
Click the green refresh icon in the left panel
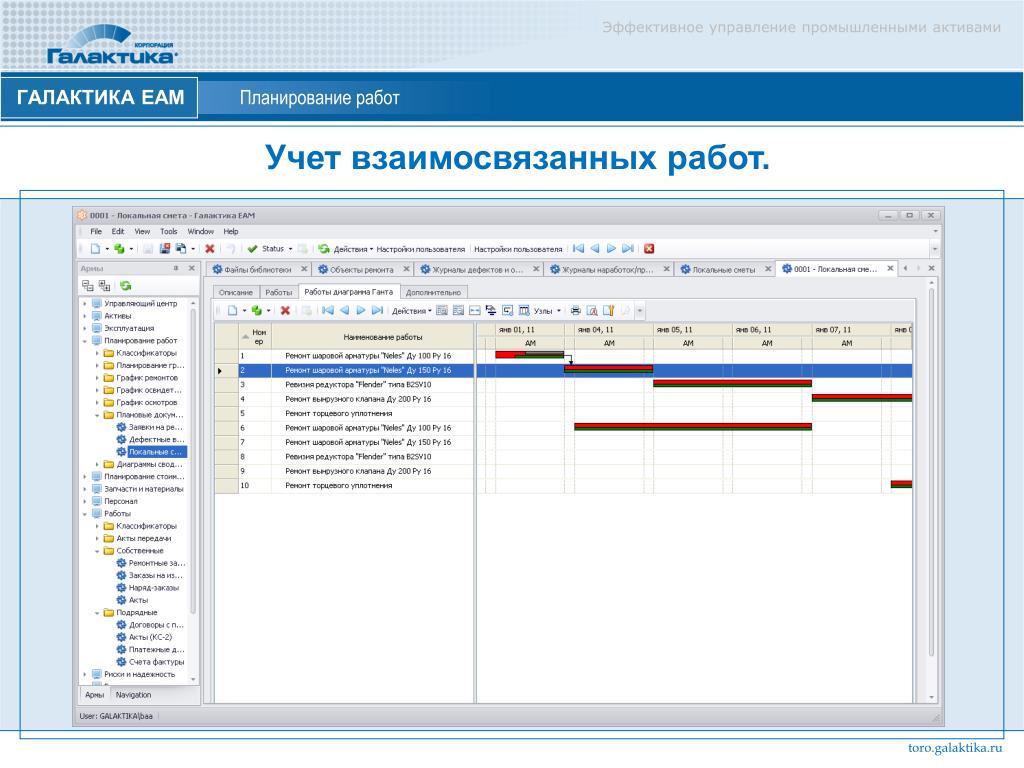coord(125,285)
